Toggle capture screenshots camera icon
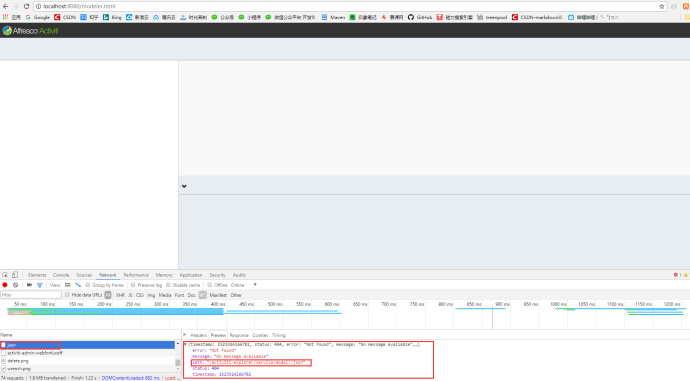 tap(29, 285)
